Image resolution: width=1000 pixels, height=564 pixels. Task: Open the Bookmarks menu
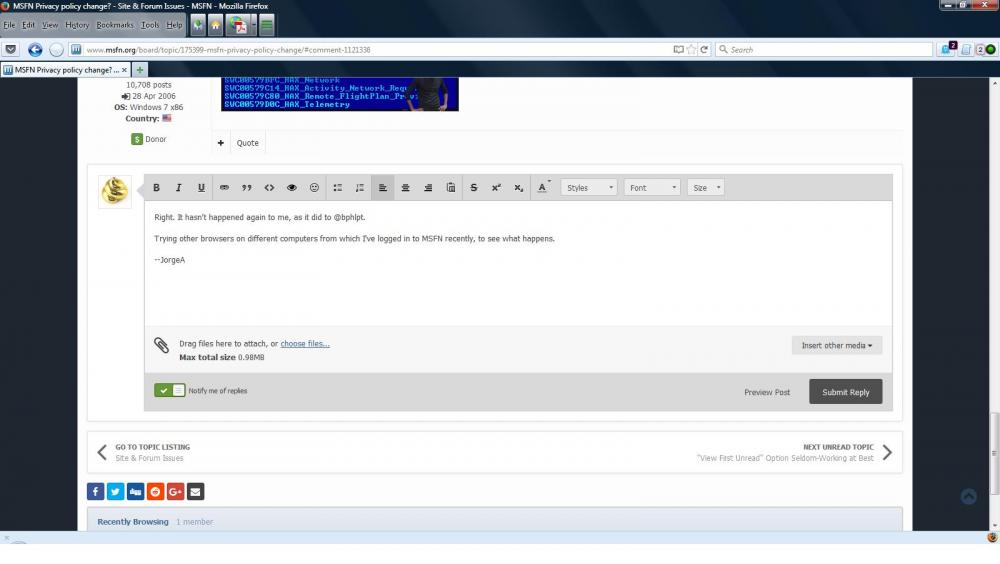point(114,24)
